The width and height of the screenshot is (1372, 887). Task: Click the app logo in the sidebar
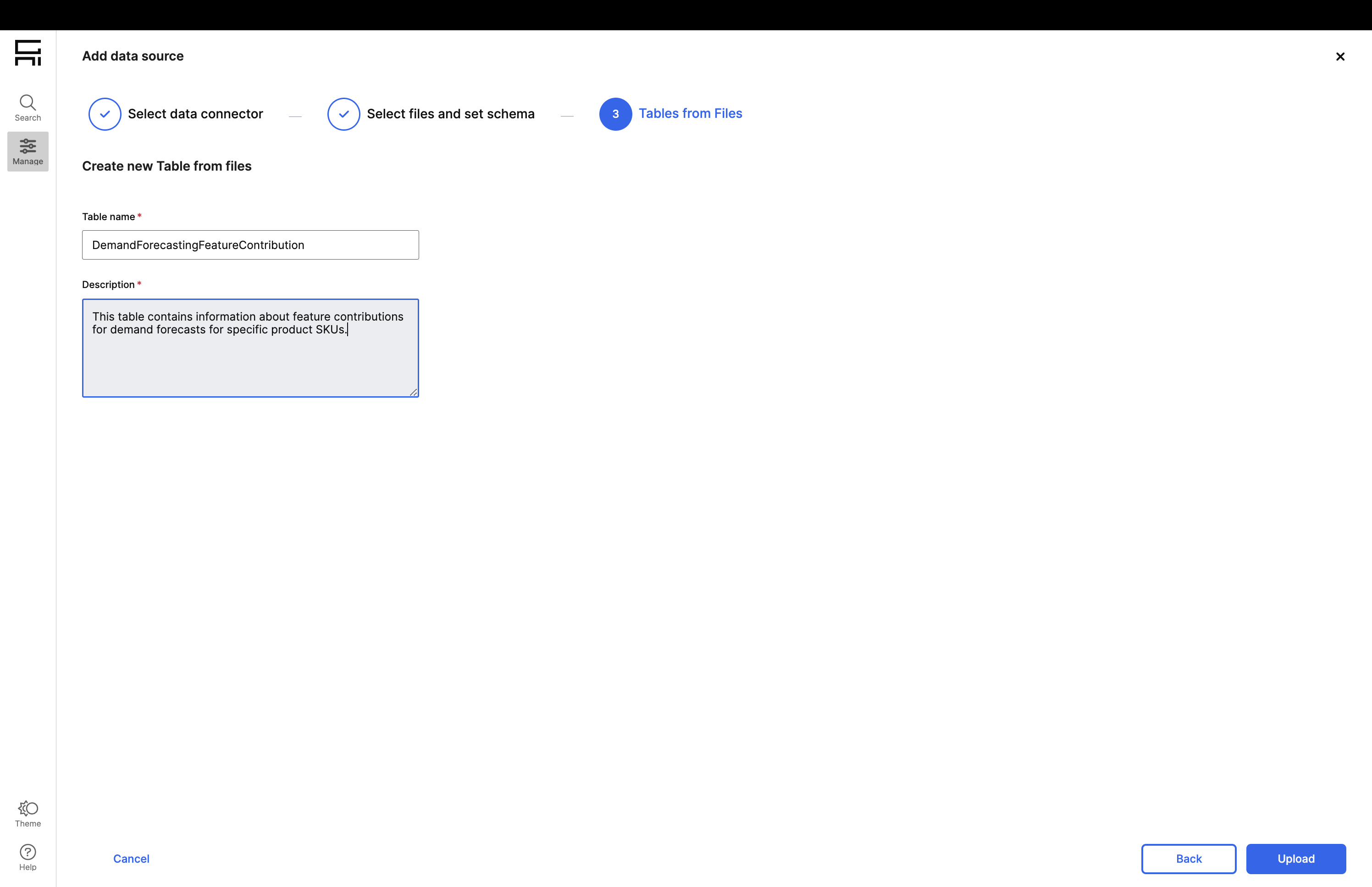pos(28,53)
